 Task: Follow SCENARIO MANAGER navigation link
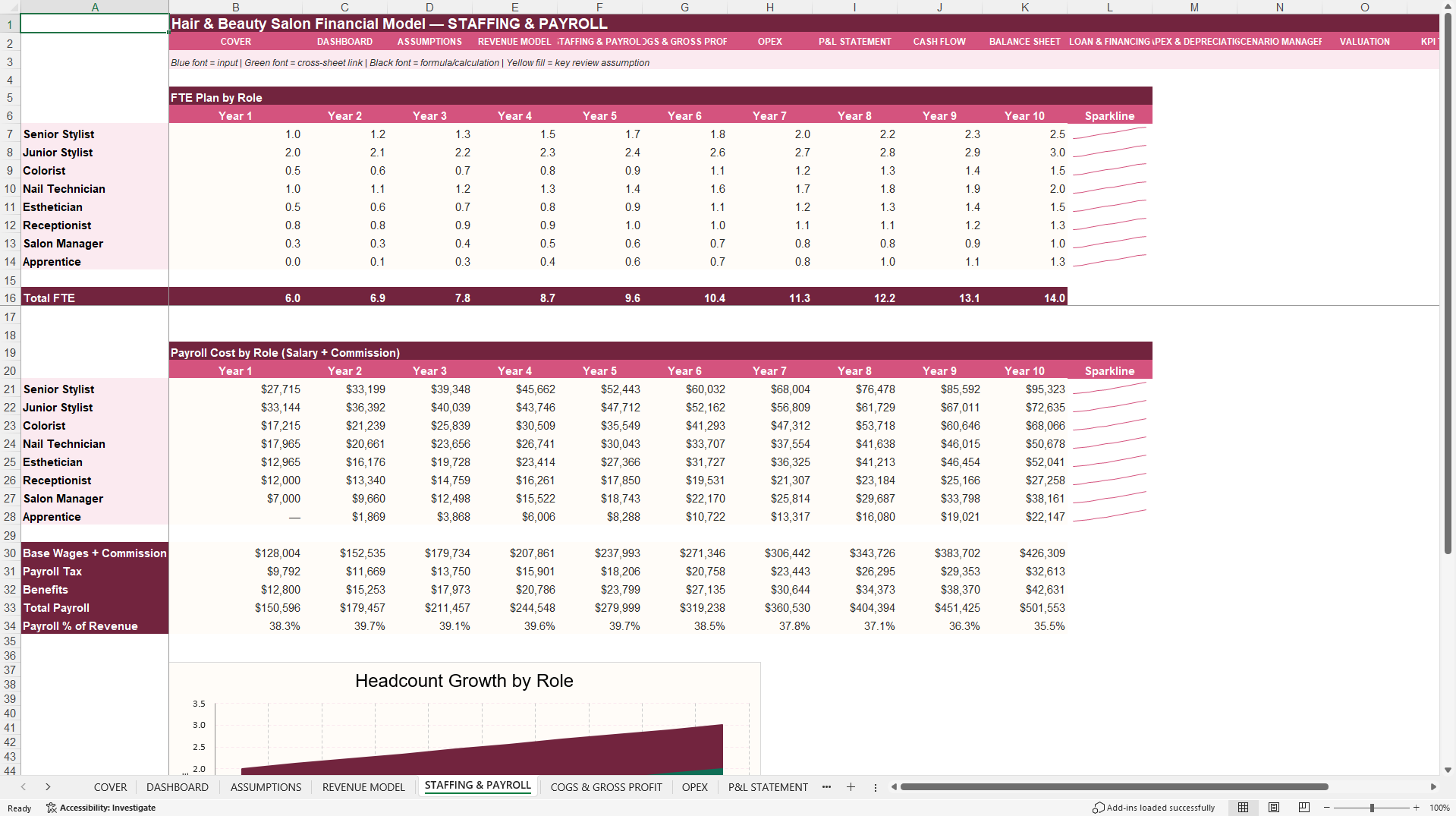pyautogui.click(x=1279, y=42)
